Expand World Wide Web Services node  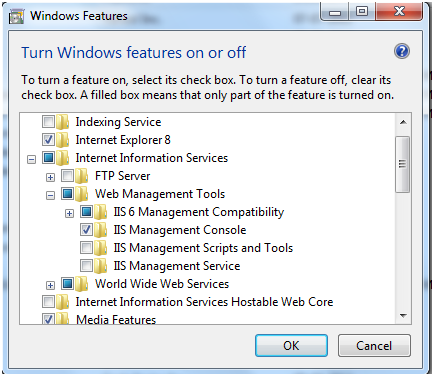pyautogui.click(x=50, y=285)
